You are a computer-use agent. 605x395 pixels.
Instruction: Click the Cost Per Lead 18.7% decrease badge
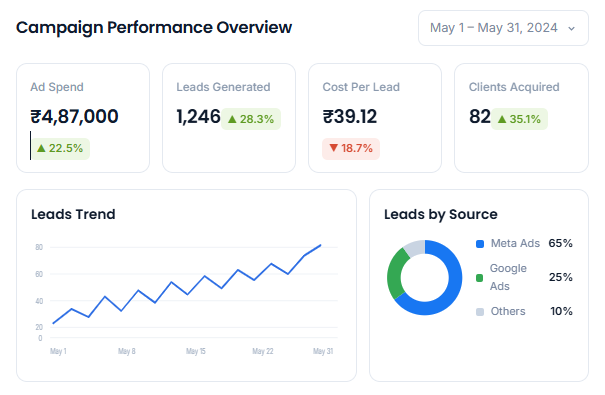351,149
